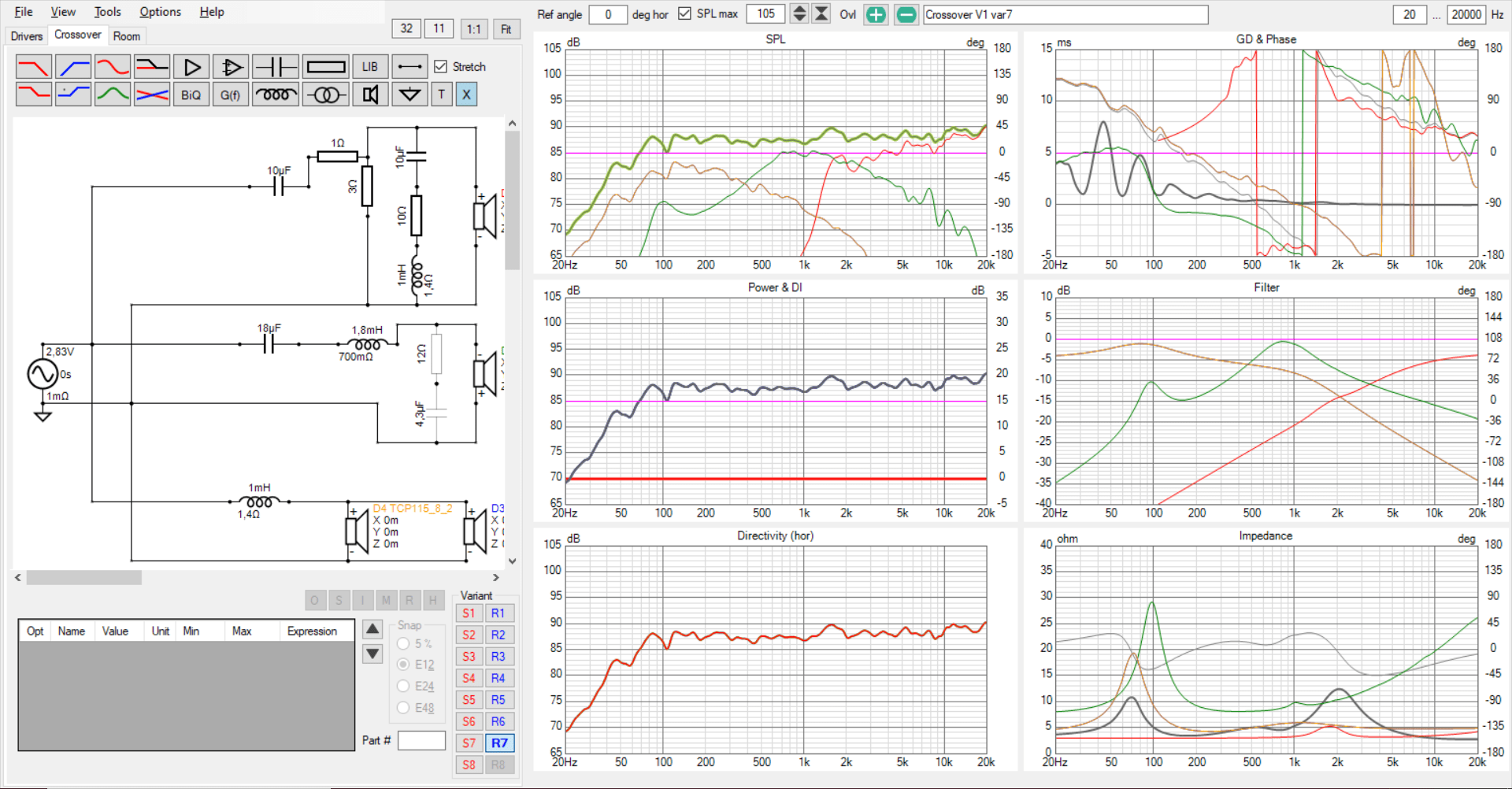
Task: Add a capacitor component
Action: coord(276,67)
